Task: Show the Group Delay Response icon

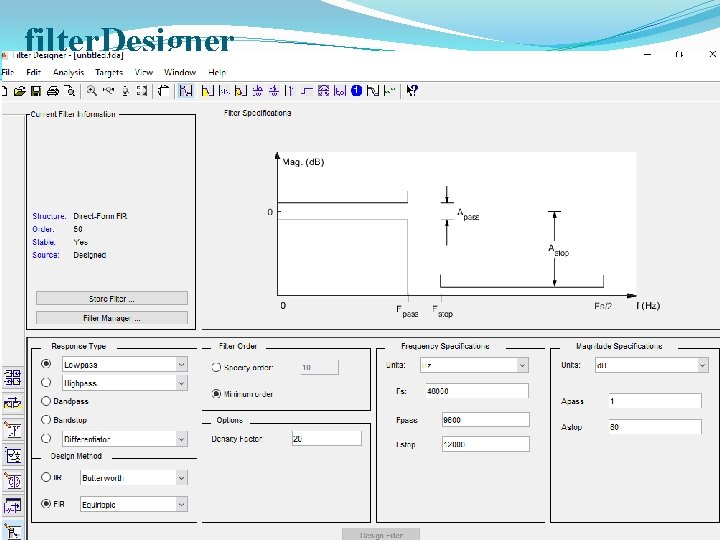Action: coord(258,91)
